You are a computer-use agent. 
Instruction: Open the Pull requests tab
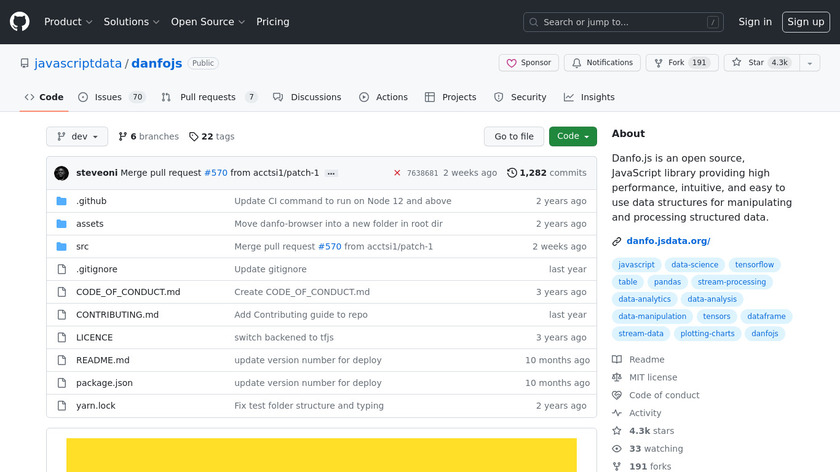(x=209, y=97)
